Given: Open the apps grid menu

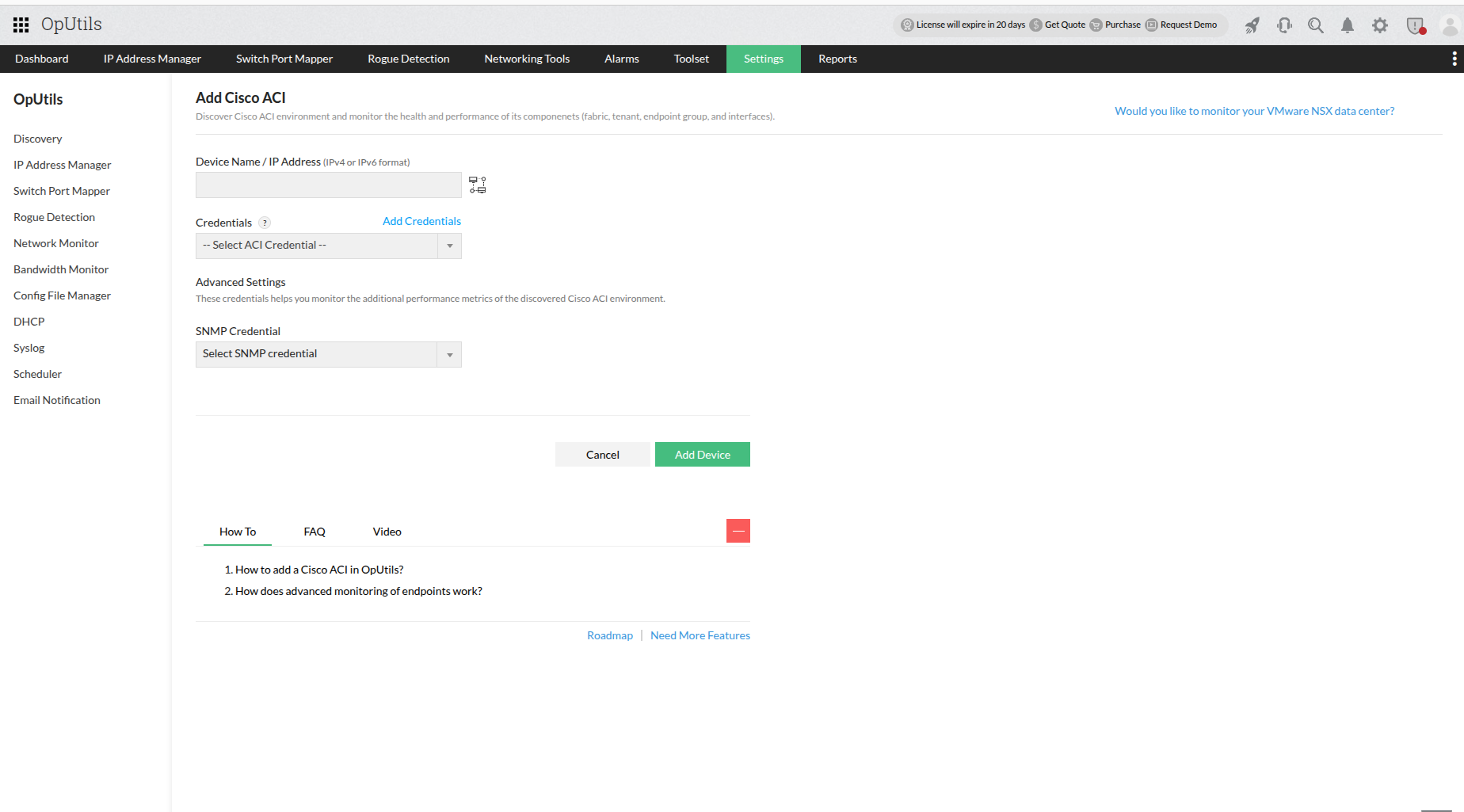Looking at the screenshot, I should [x=21, y=25].
